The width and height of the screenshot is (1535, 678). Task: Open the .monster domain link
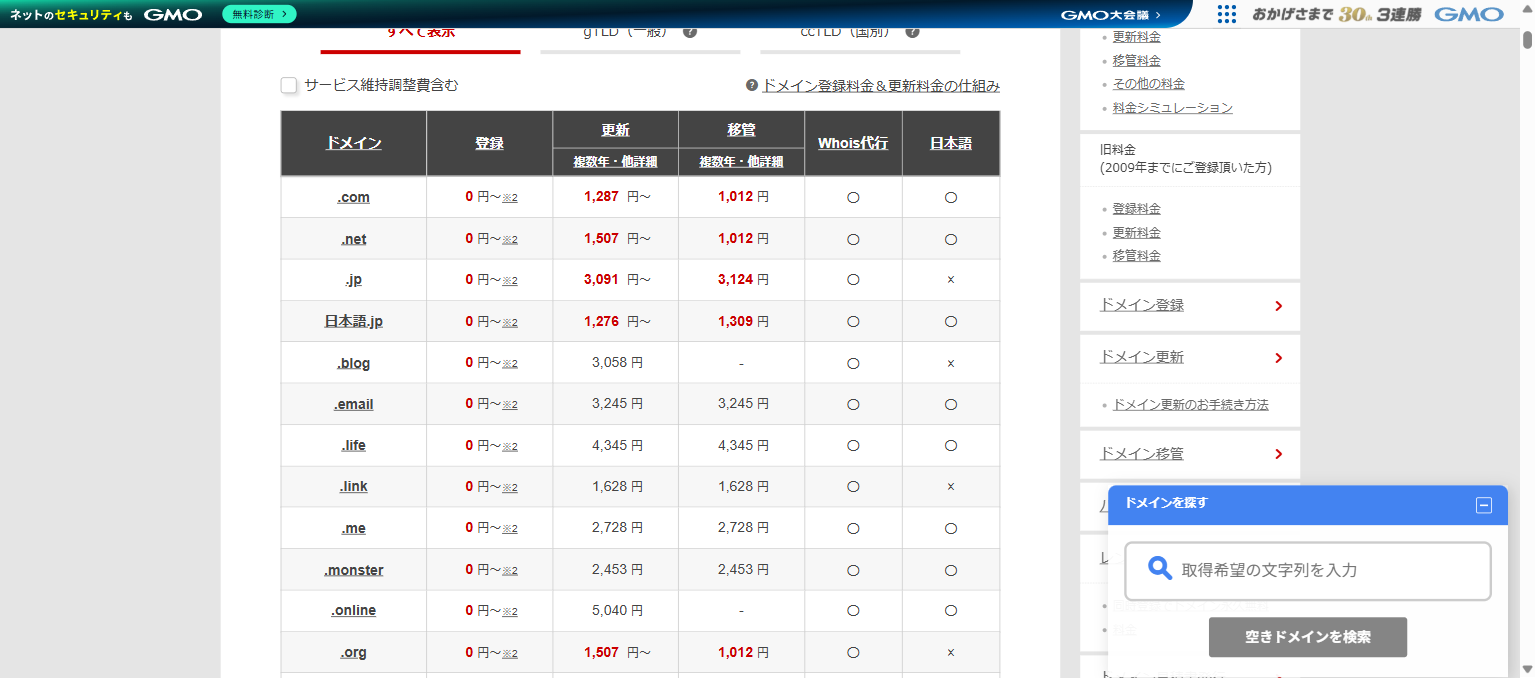pos(354,570)
